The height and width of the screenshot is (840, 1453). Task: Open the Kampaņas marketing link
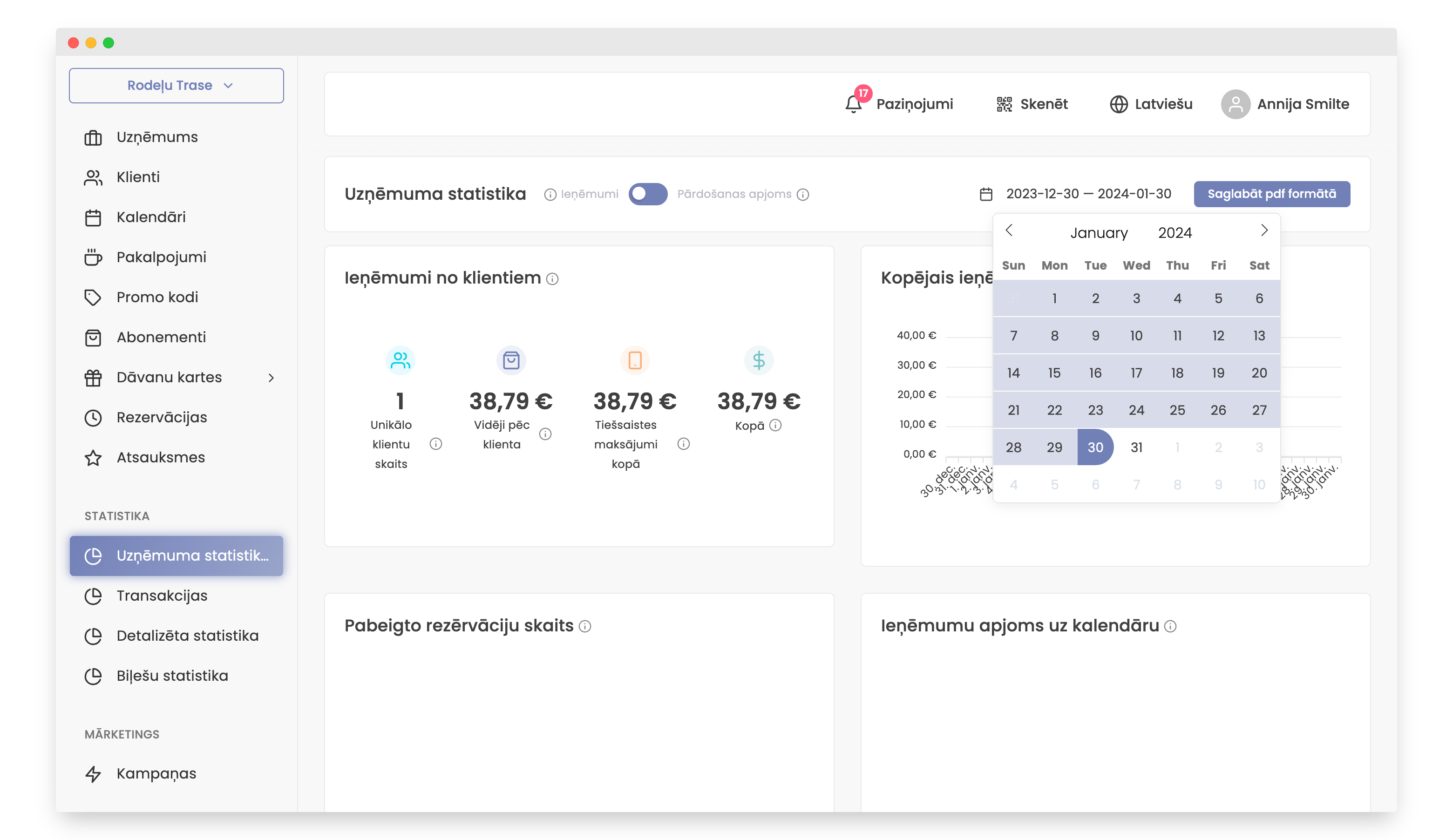point(156,774)
